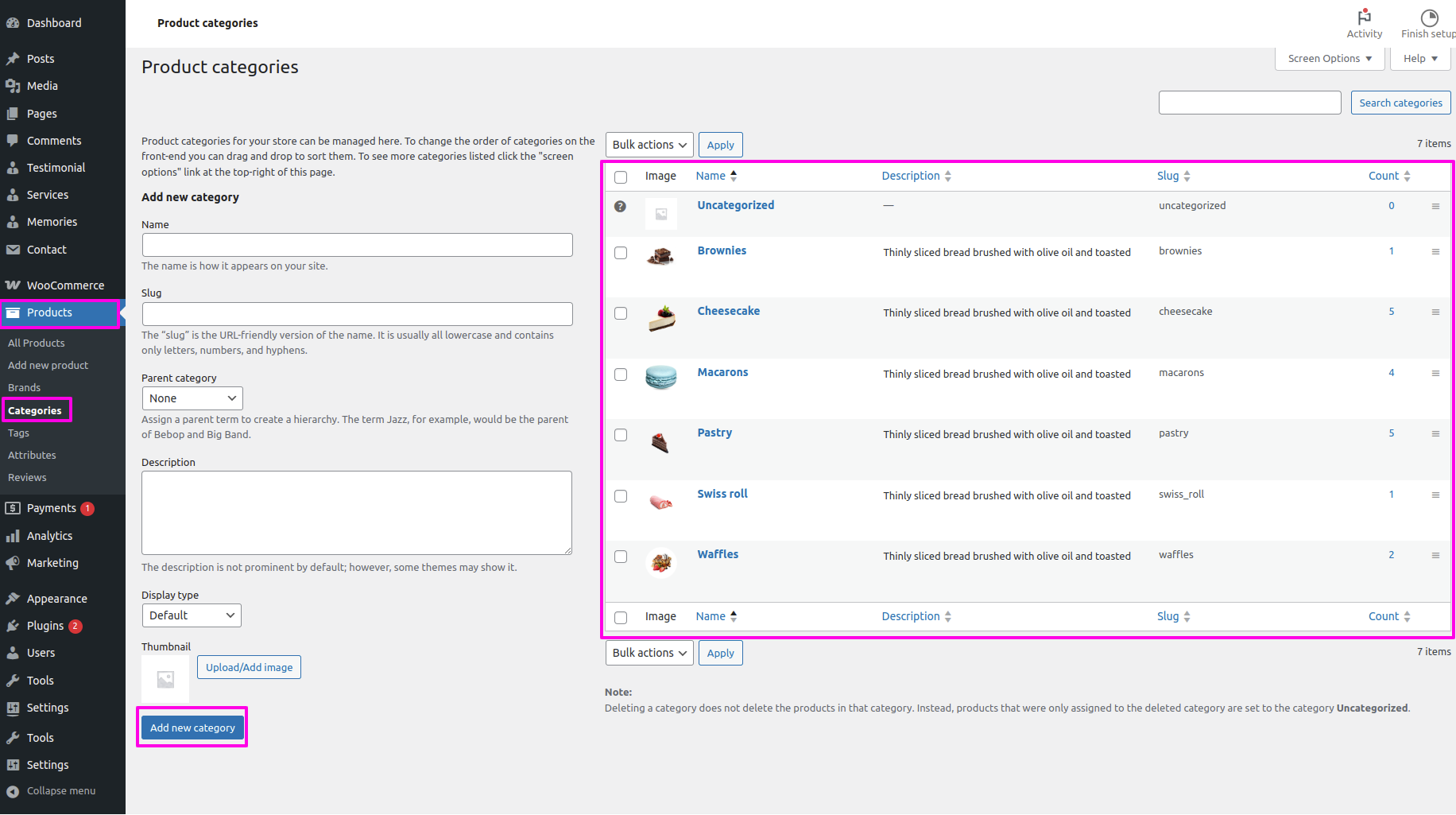Open WooCommerce in the sidebar menu
This screenshot has height=815, width=1456.
[64, 285]
